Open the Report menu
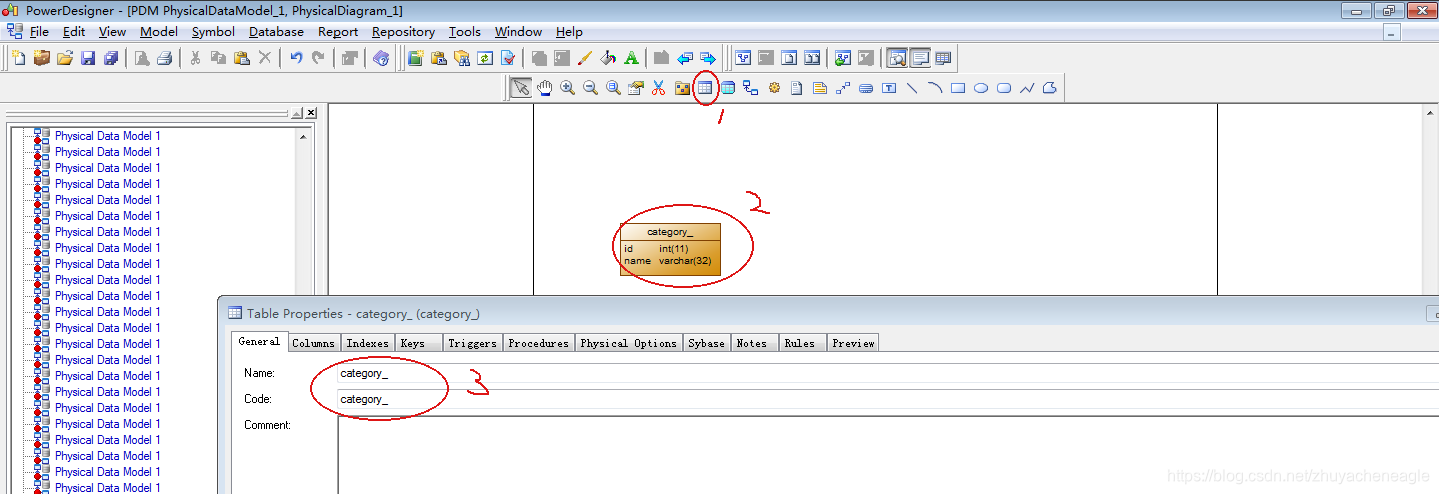Image resolution: width=1439 pixels, height=494 pixels. click(338, 32)
